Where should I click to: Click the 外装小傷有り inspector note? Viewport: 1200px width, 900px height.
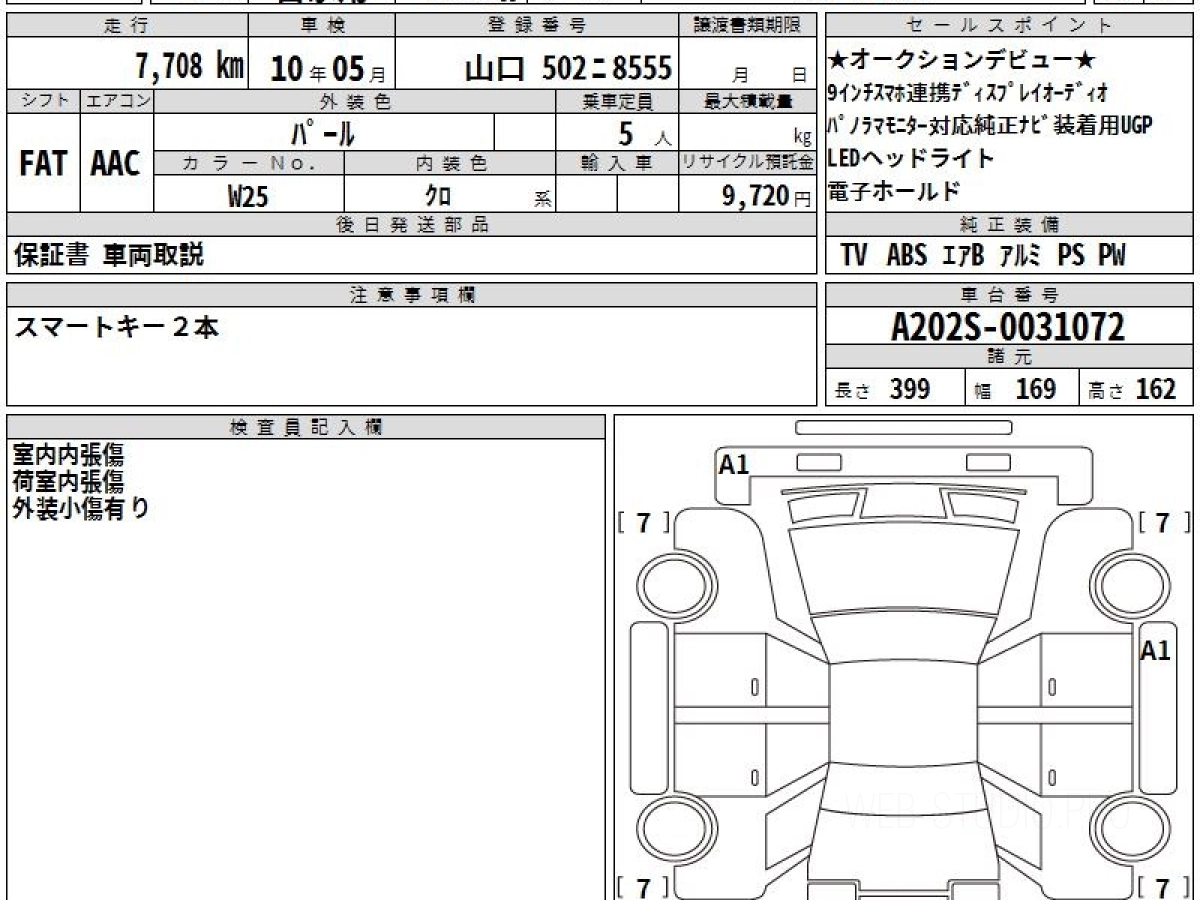pyautogui.click(x=80, y=508)
